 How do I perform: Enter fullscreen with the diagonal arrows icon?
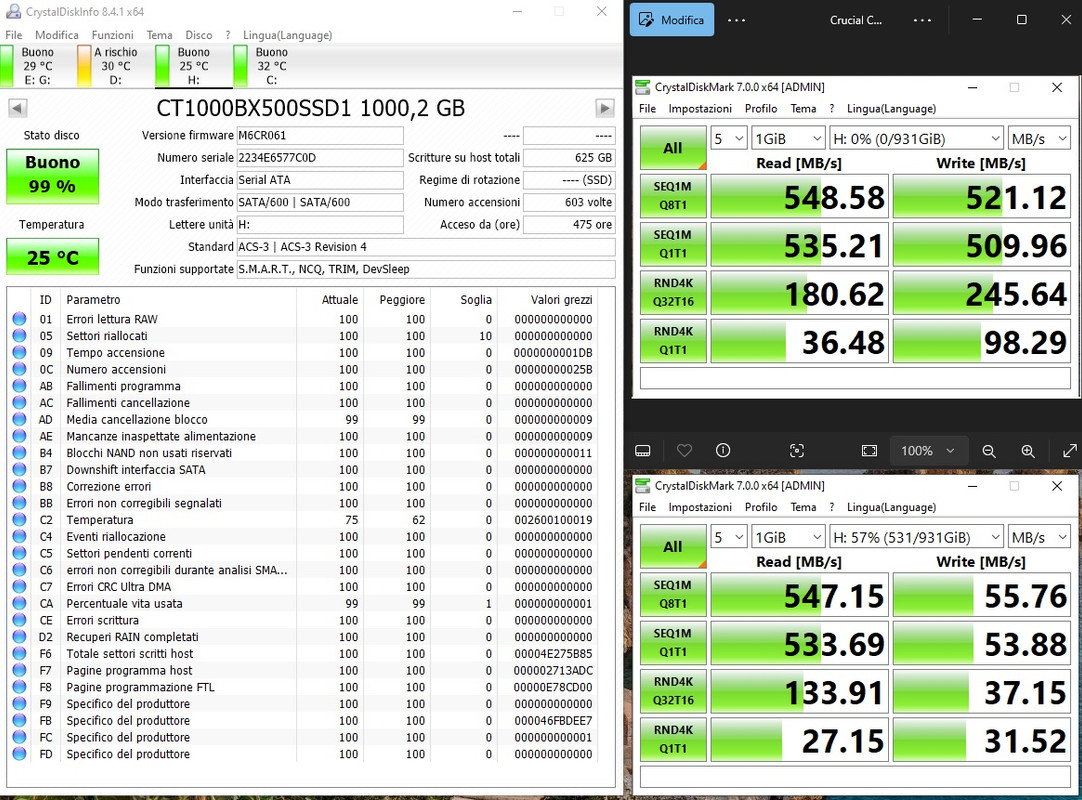(1070, 451)
